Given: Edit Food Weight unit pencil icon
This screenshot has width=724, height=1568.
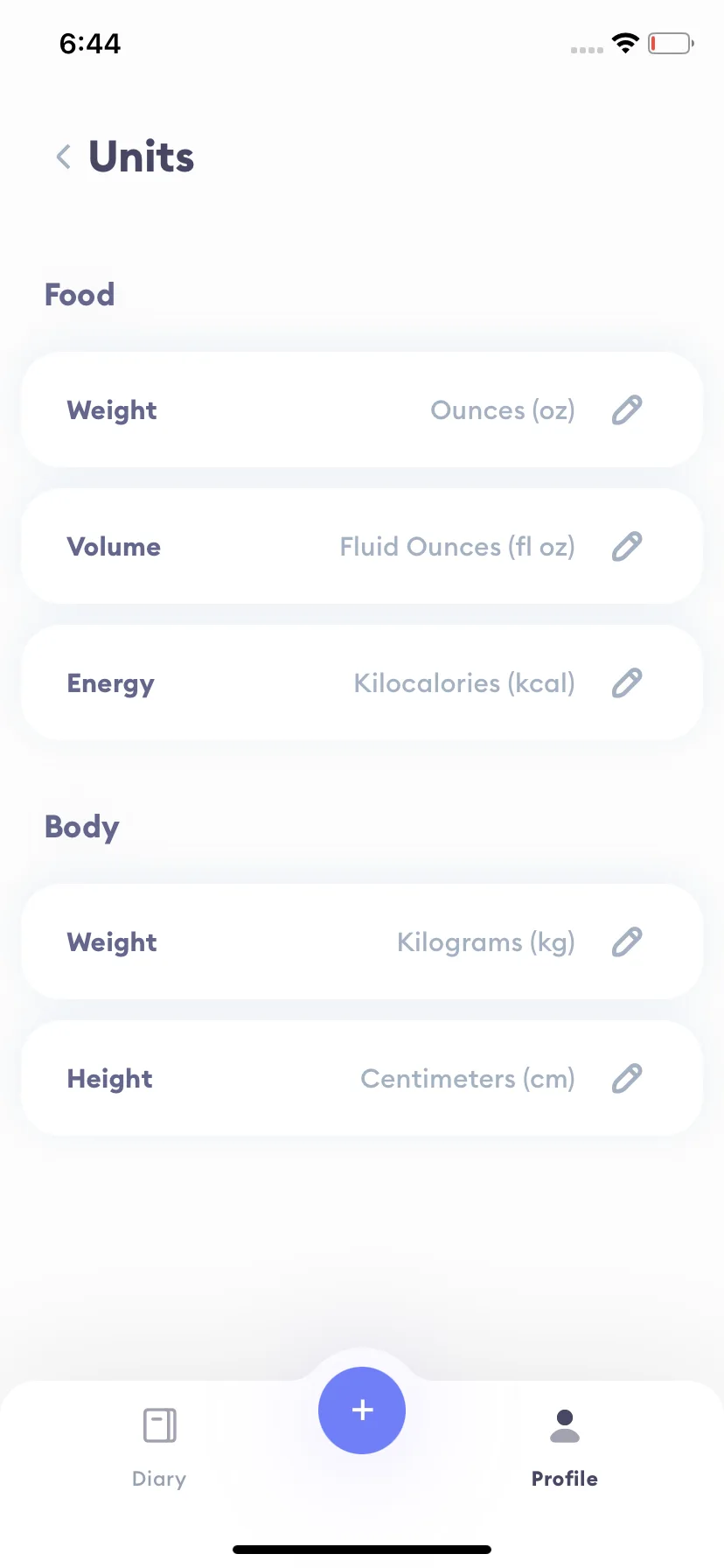Looking at the screenshot, I should coord(627,409).
